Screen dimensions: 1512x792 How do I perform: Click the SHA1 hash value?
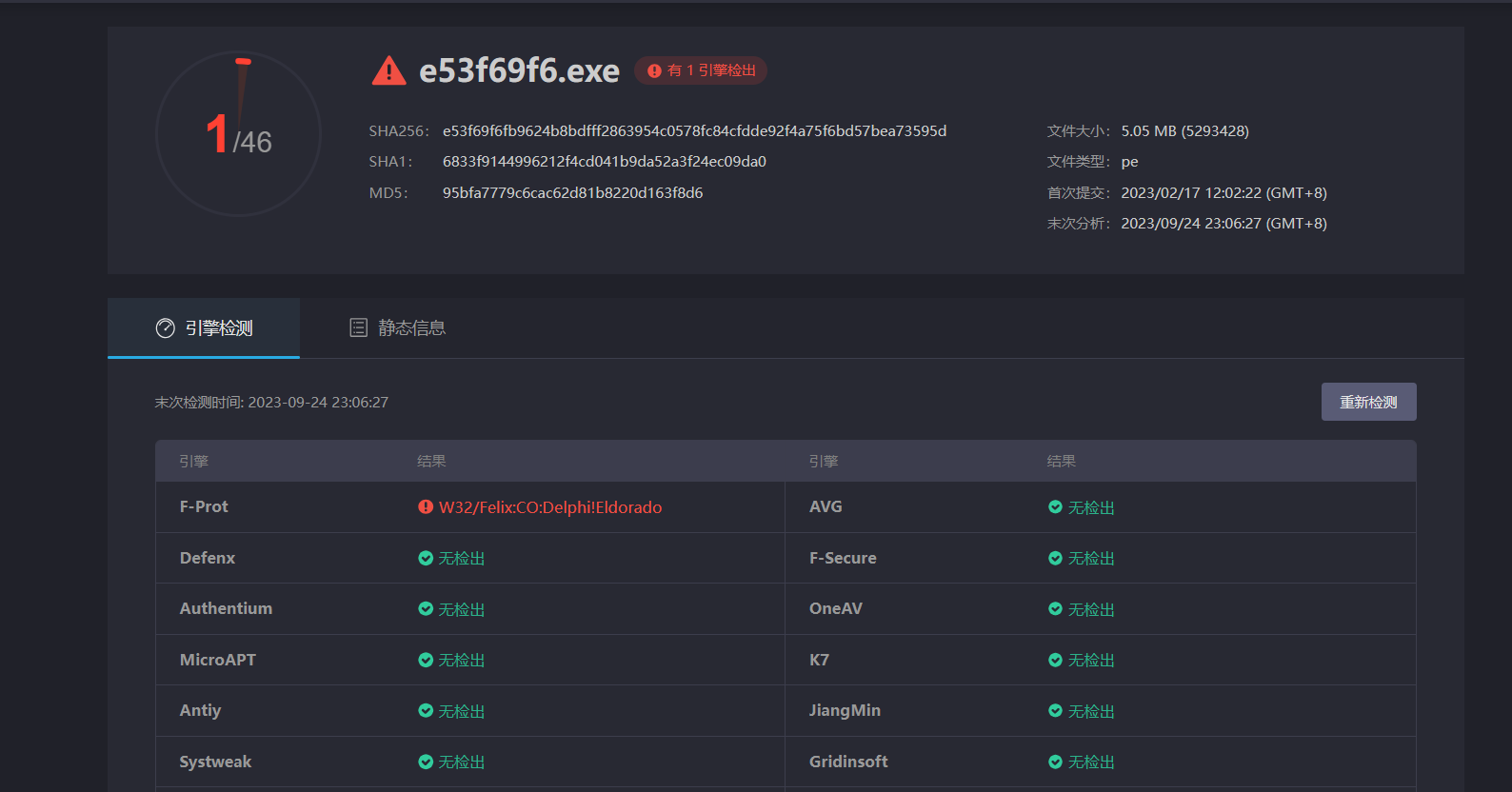[605, 162]
